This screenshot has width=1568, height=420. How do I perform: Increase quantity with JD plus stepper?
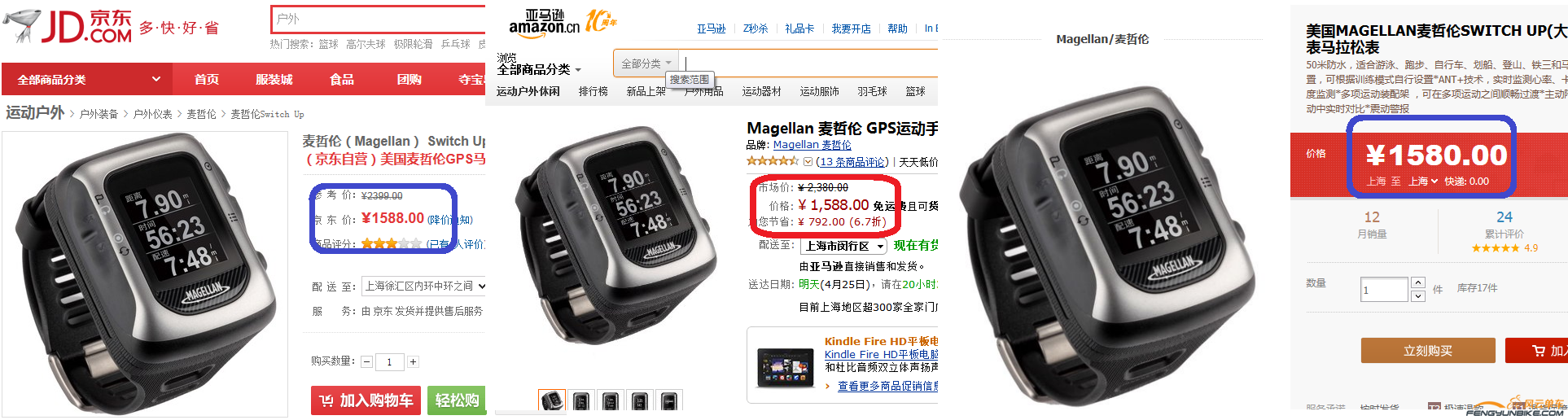tap(413, 361)
